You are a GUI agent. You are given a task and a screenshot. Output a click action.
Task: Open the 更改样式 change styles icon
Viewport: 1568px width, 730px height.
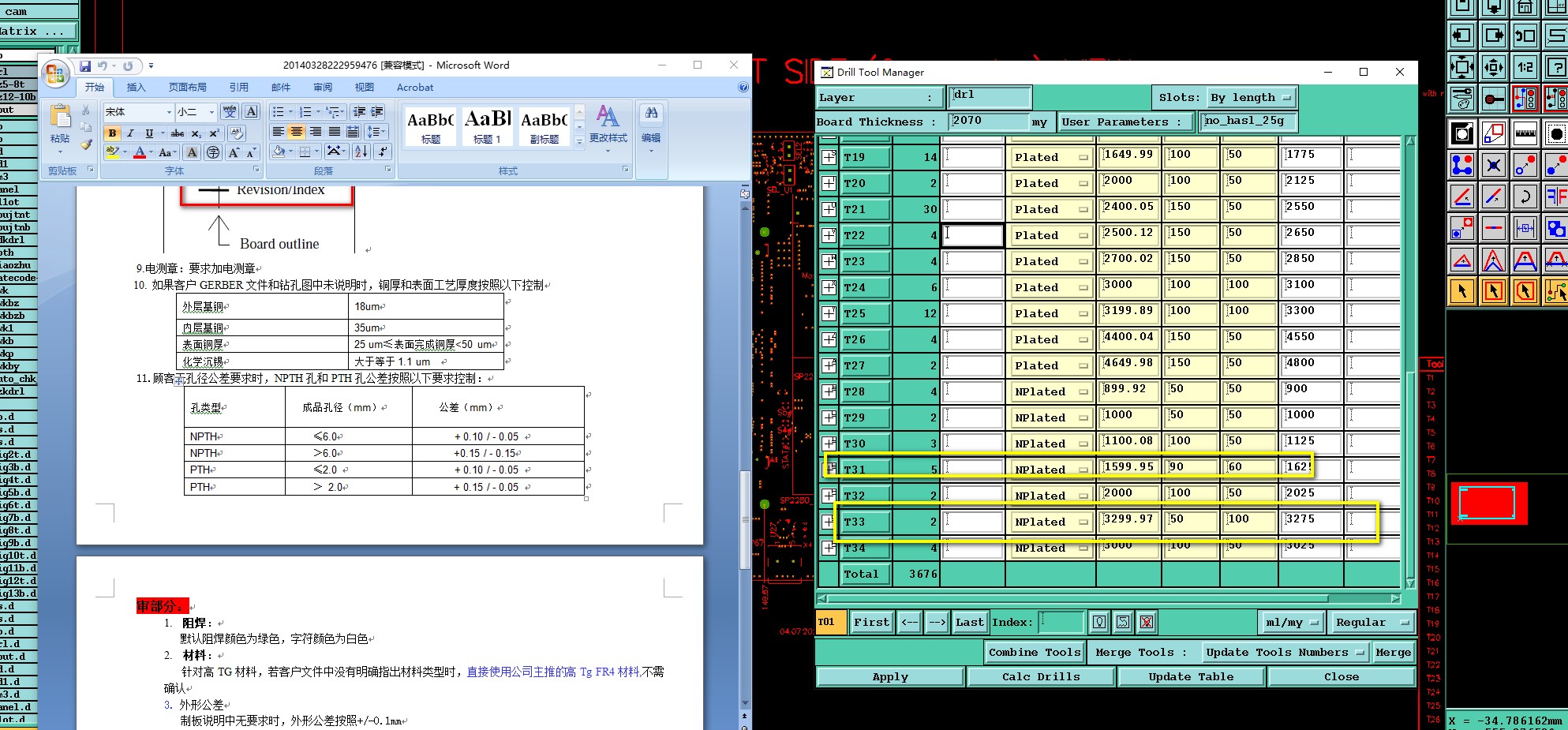pos(608,125)
